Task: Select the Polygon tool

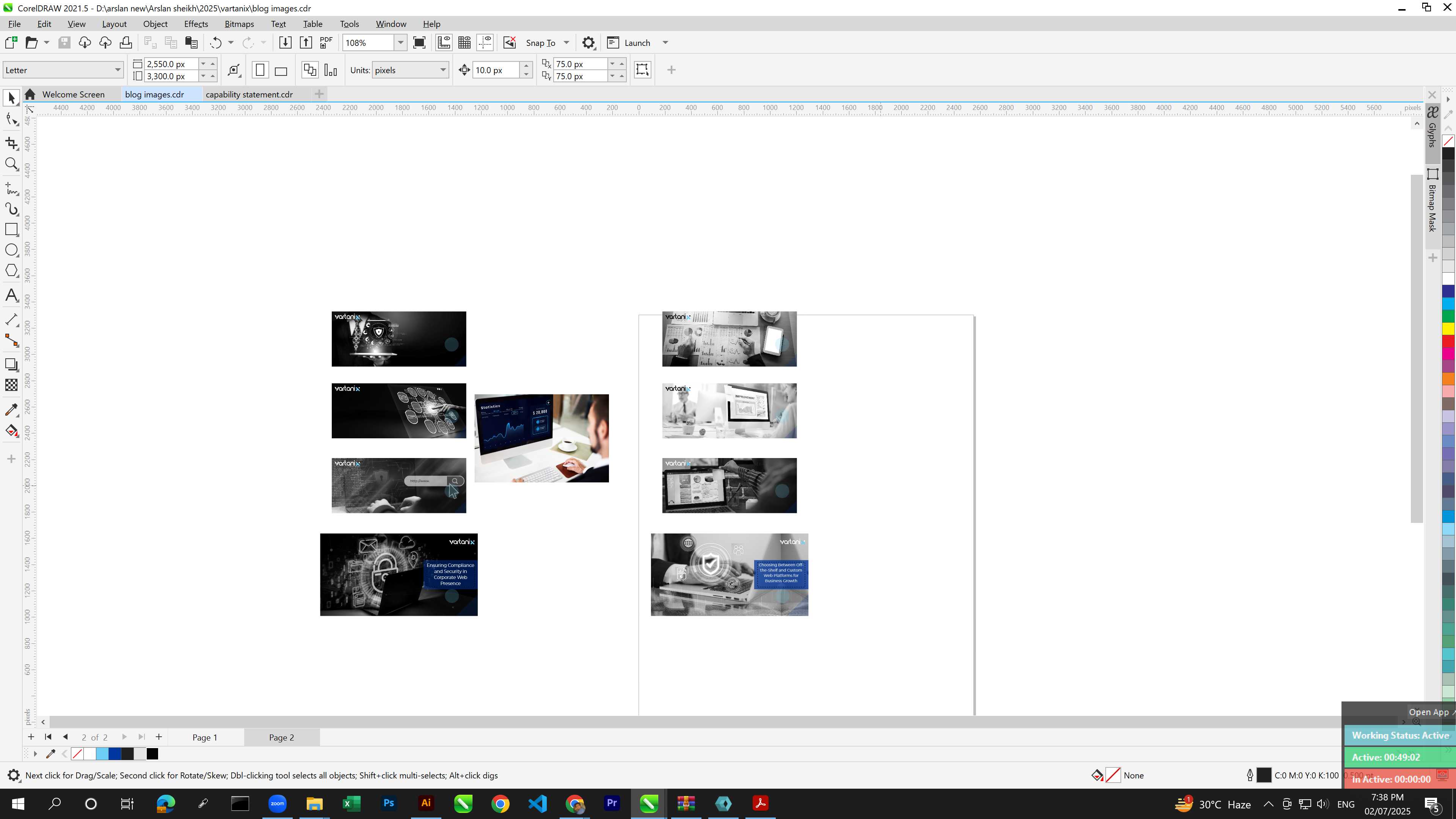Action: 11,271
